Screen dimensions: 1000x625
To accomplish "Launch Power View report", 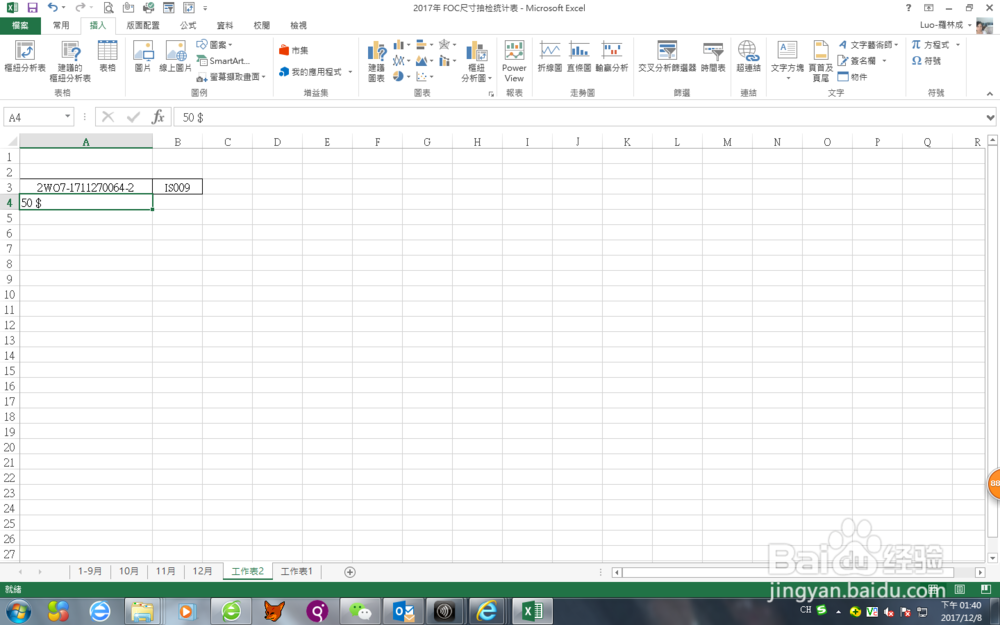I will pyautogui.click(x=514, y=61).
